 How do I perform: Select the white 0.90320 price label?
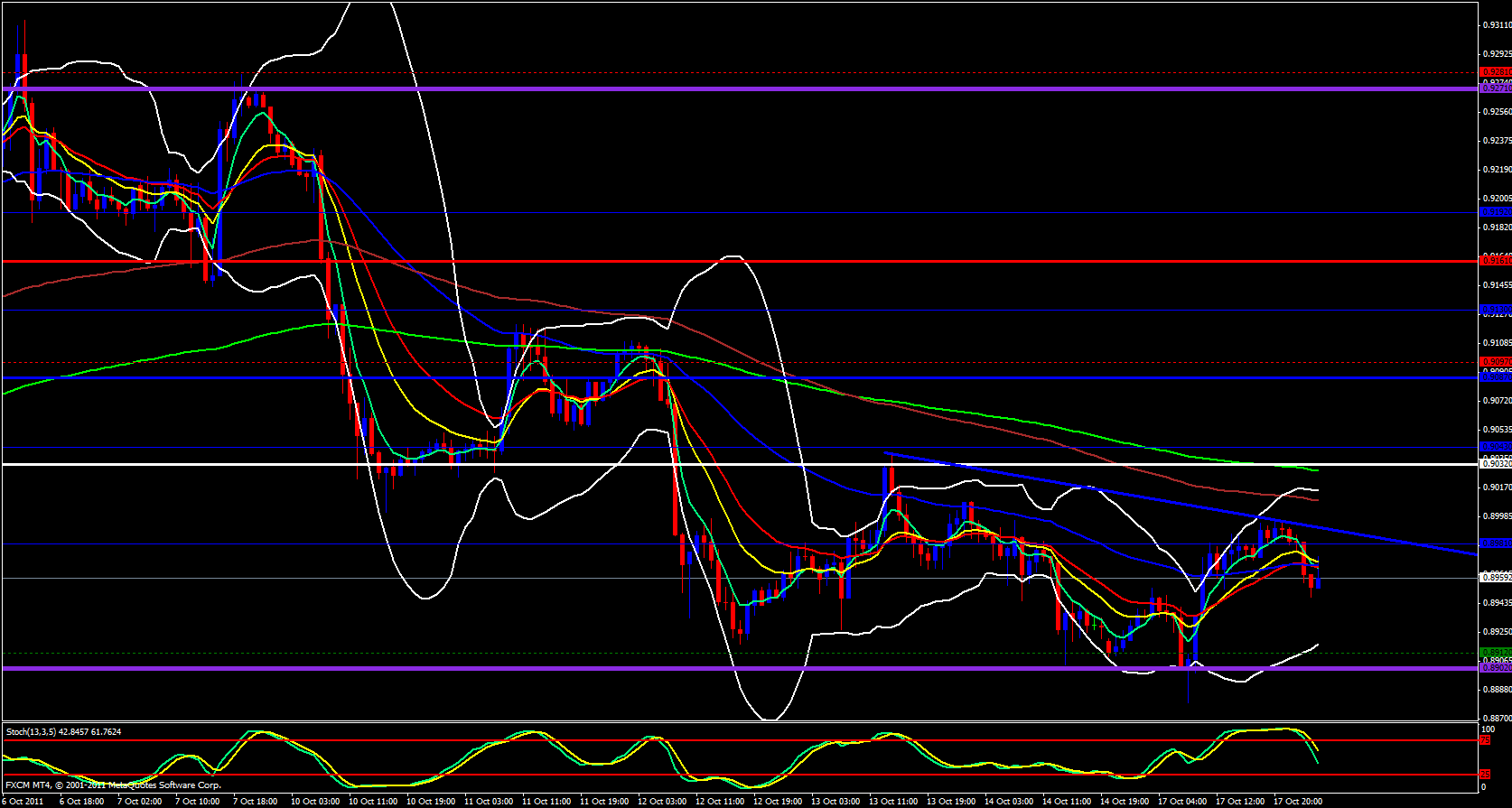[x=1496, y=464]
